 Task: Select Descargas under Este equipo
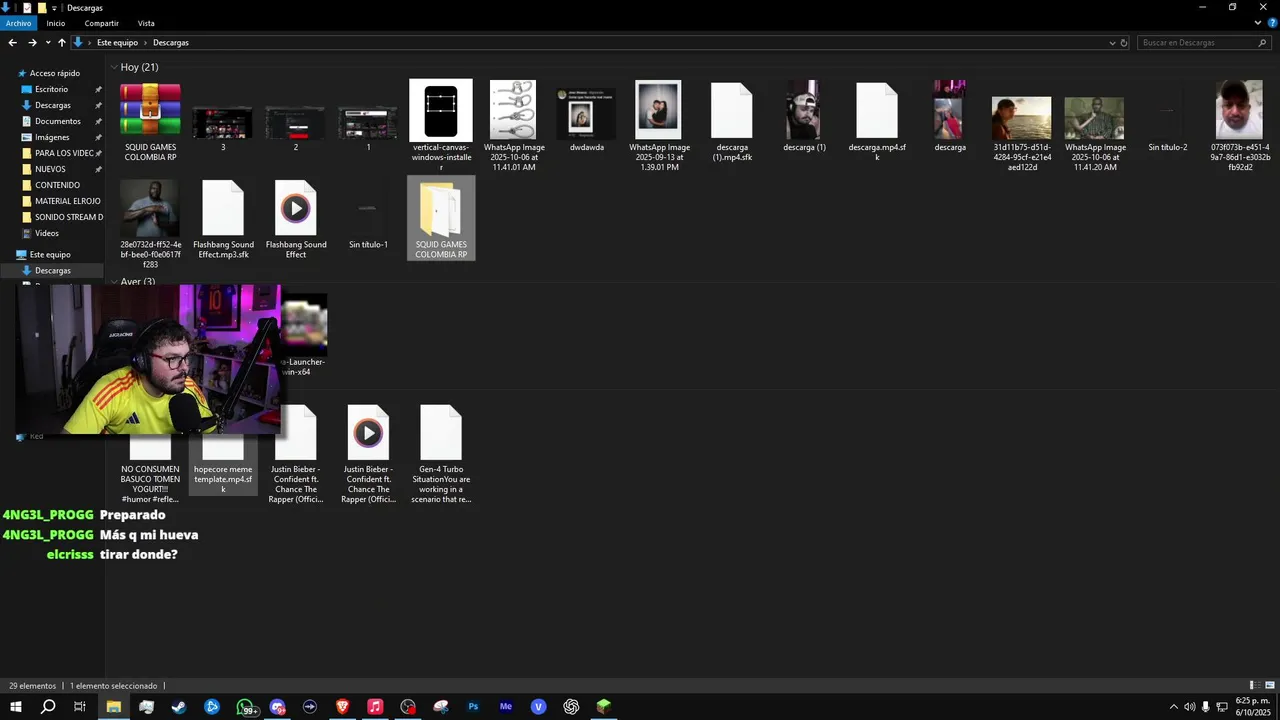pos(52,270)
